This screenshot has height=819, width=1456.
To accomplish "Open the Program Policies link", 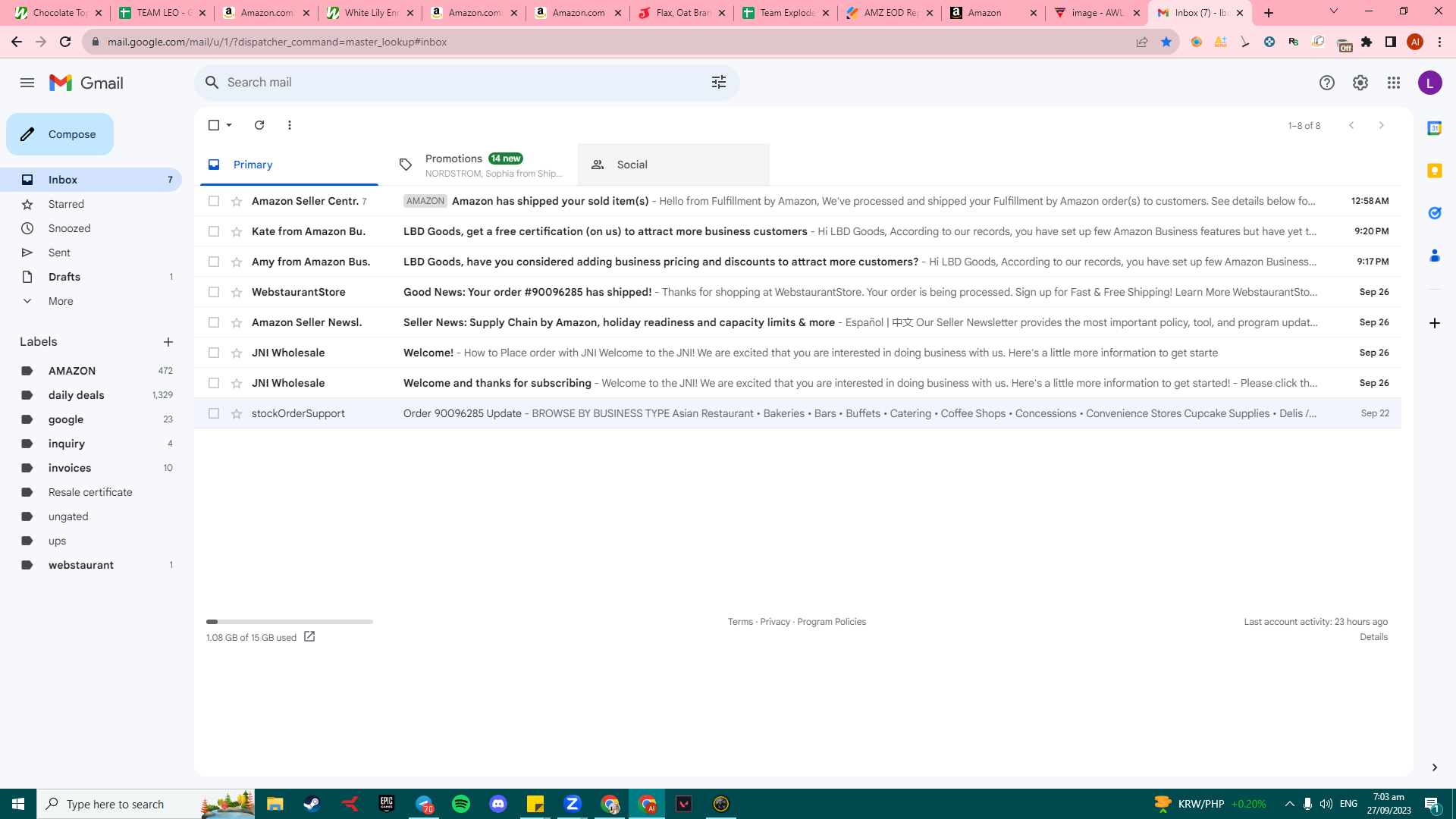I will pyautogui.click(x=831, y=622).
